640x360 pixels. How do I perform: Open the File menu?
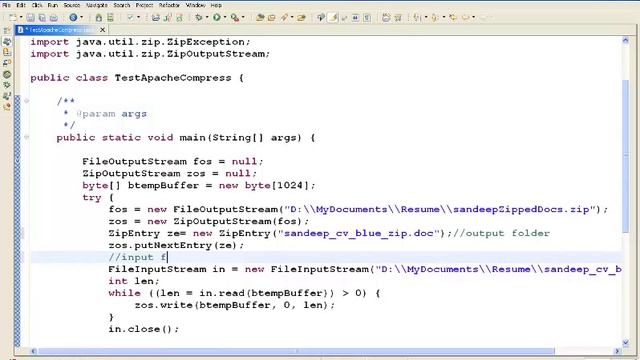click(x=7, y=5)
